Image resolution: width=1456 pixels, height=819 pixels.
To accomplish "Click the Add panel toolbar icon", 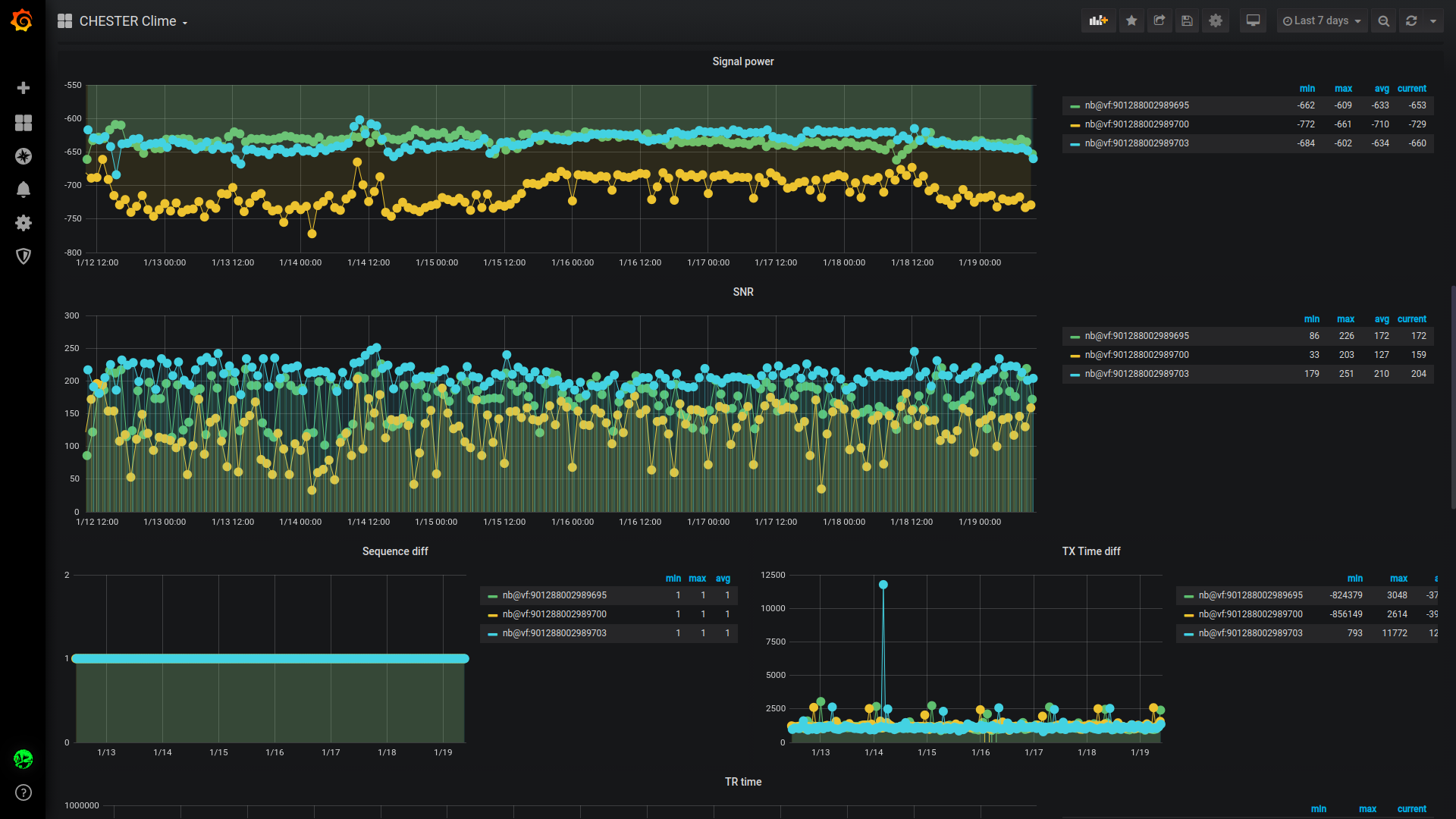I will (1098, 21).
